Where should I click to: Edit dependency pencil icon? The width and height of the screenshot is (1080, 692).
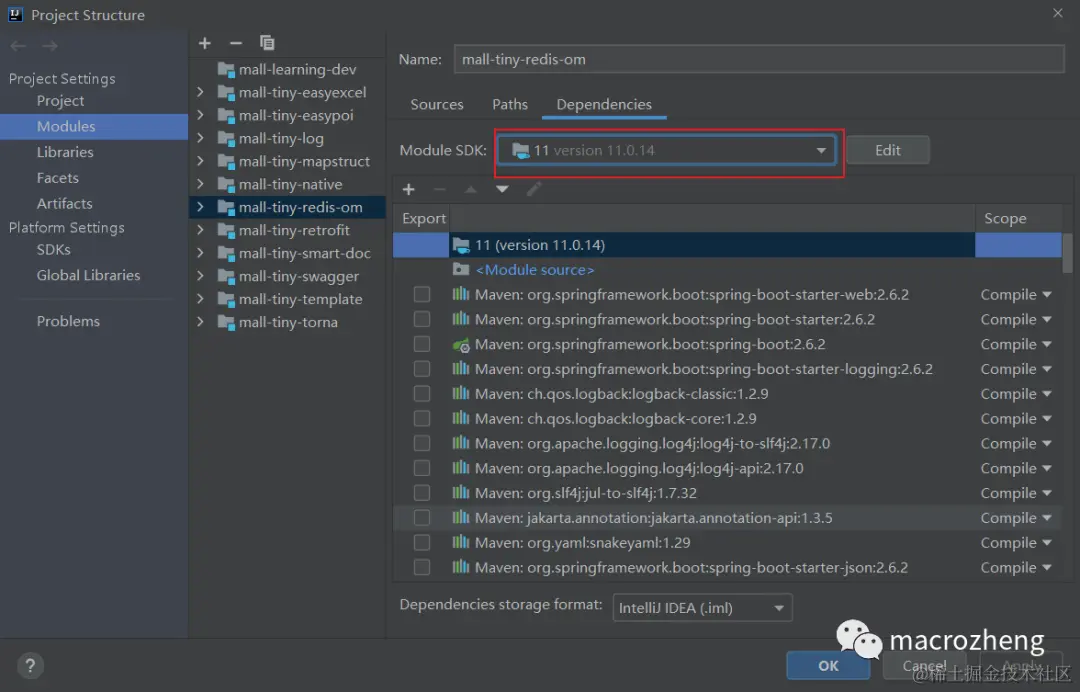(x=534, y=189)
